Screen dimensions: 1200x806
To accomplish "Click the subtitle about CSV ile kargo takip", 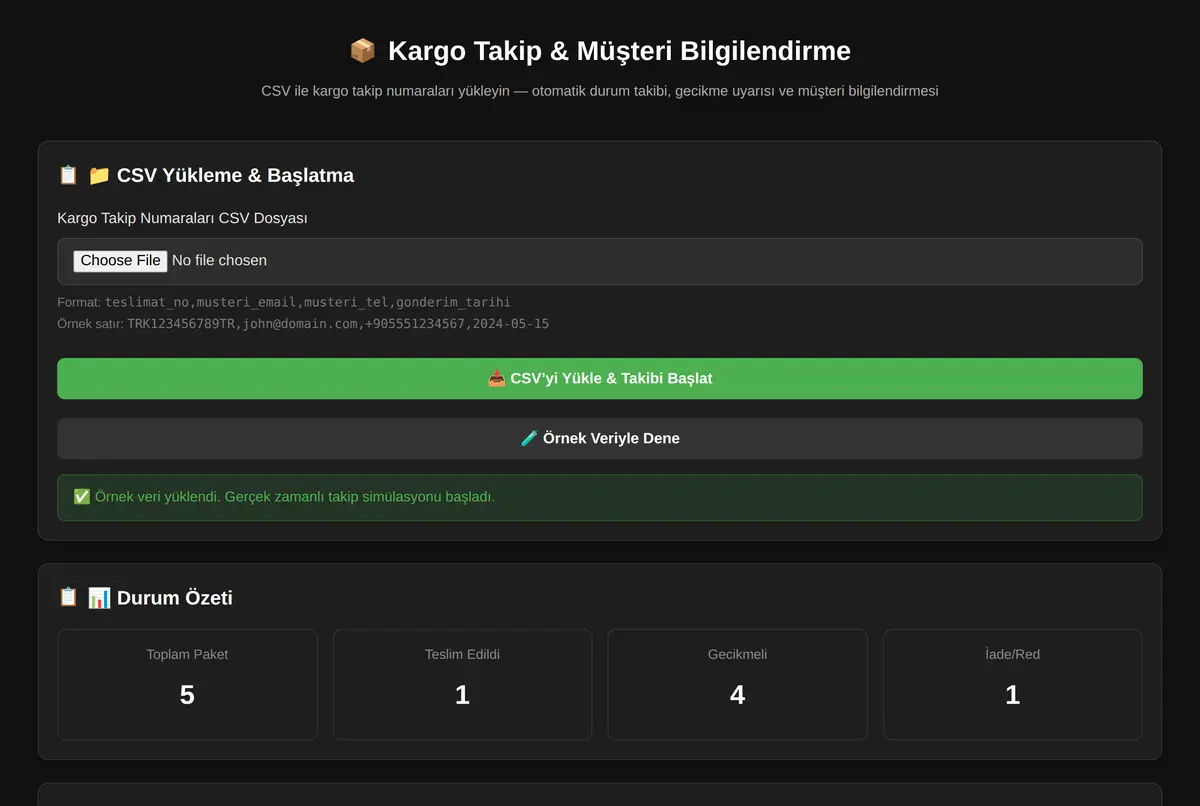I will coord(600,91).
